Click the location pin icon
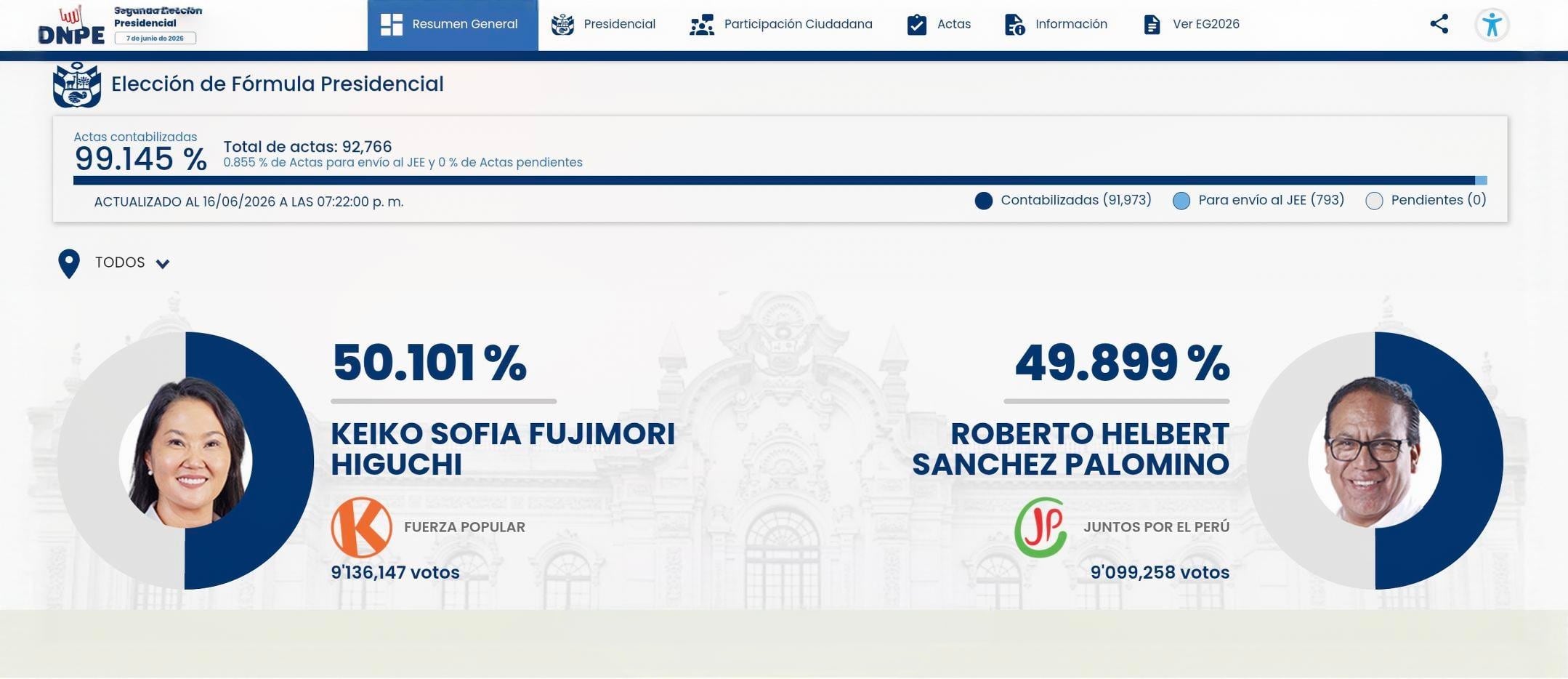This screenshot has width=1568, height=679. click(x=69, y=264)
